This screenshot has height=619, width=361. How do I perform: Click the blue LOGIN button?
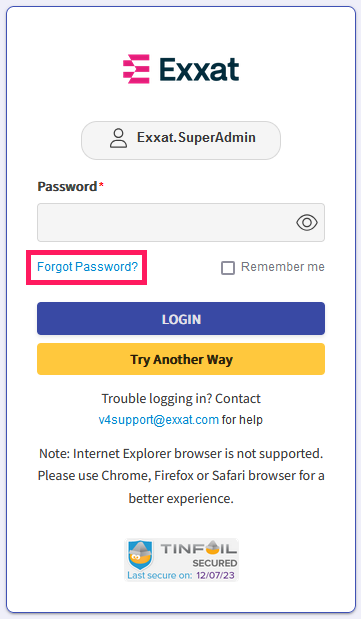tap(181, 319)
